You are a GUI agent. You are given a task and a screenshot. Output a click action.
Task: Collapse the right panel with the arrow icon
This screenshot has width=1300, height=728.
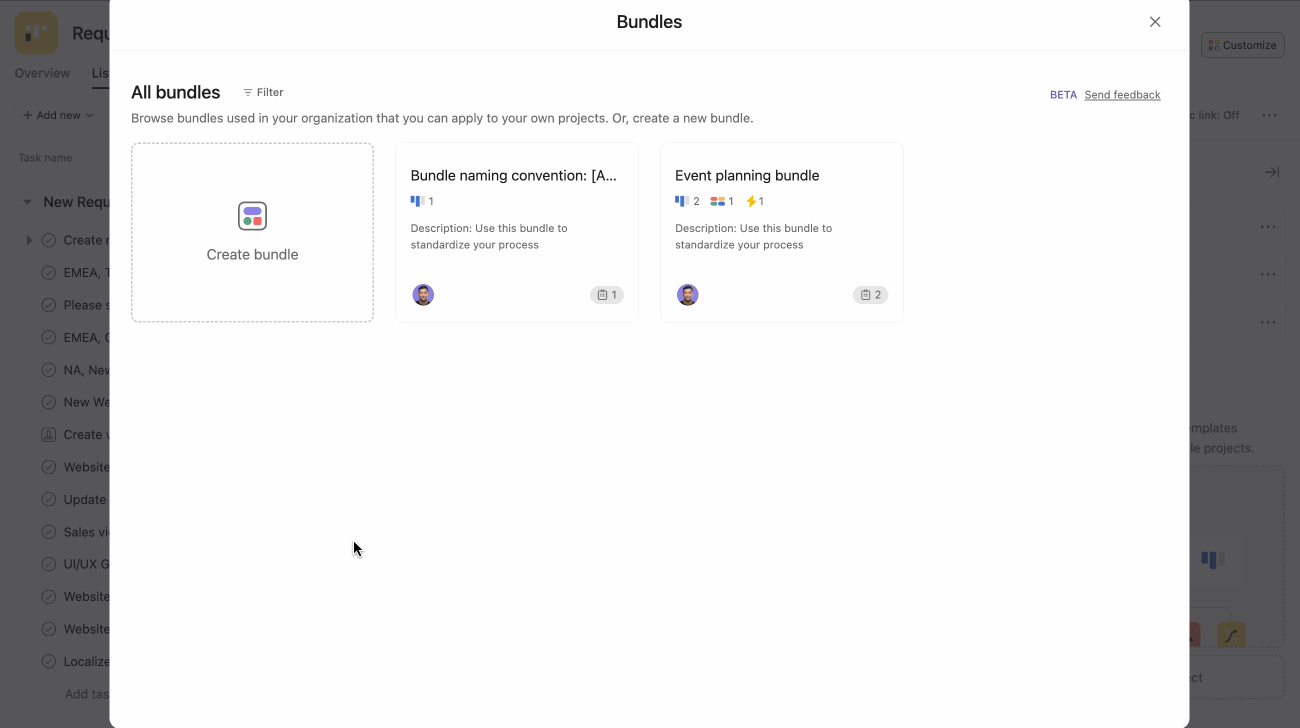(x=1271, y=171)
